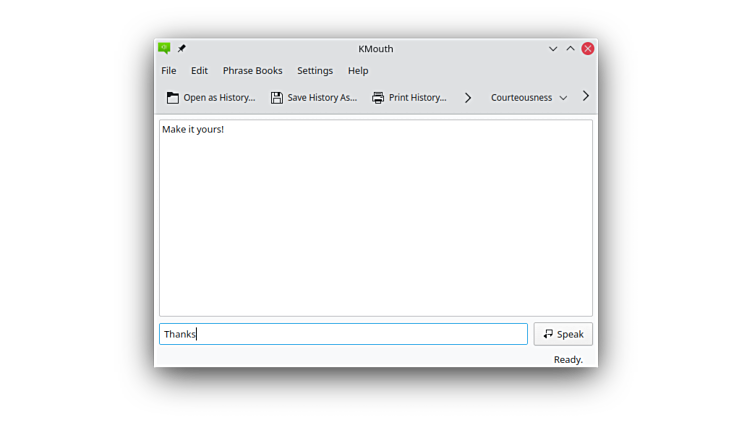Screen dimensions: 752x423
Task: Click the music note icon on Speak
Action: click(548, 334)
